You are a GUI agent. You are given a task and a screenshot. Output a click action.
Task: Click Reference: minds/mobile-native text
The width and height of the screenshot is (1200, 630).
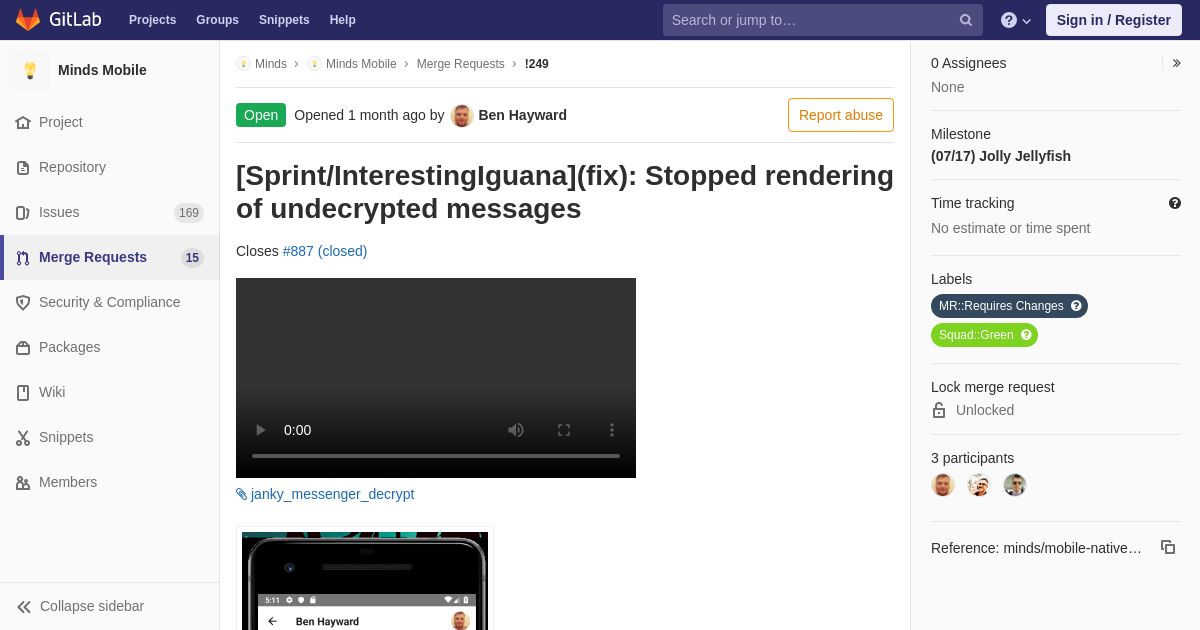1036,548
